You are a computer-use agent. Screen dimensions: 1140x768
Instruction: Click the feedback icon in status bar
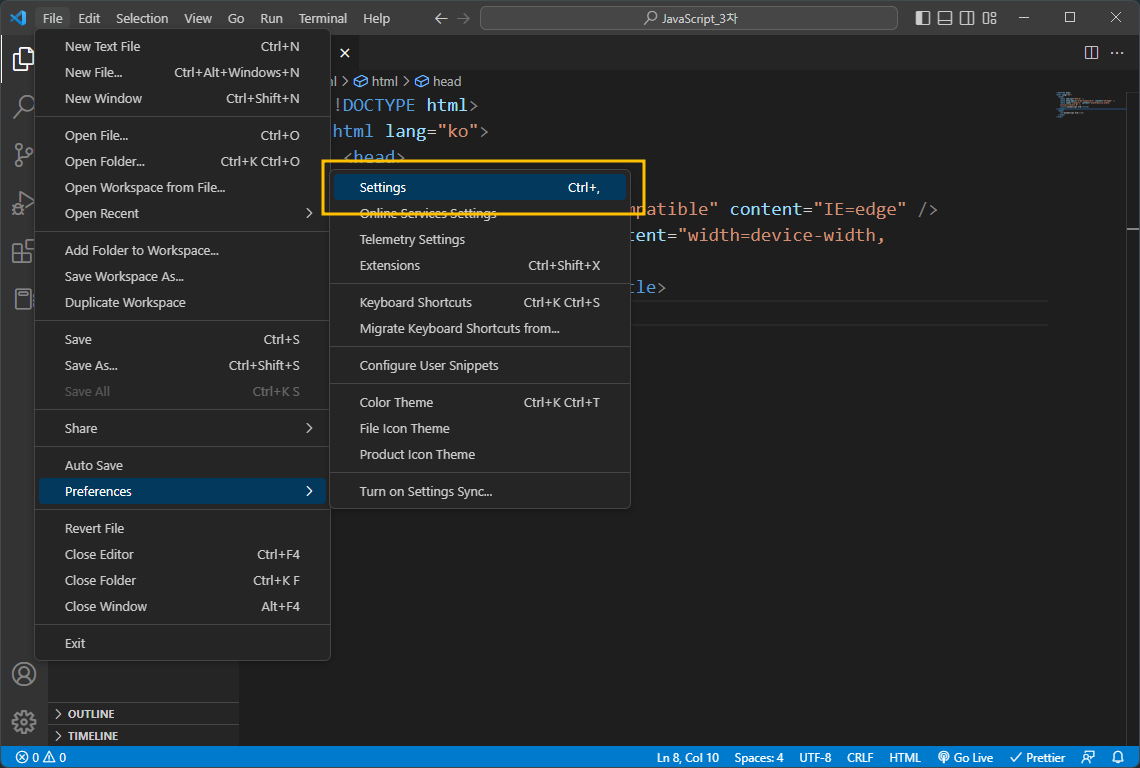[x=1088, y=757]
